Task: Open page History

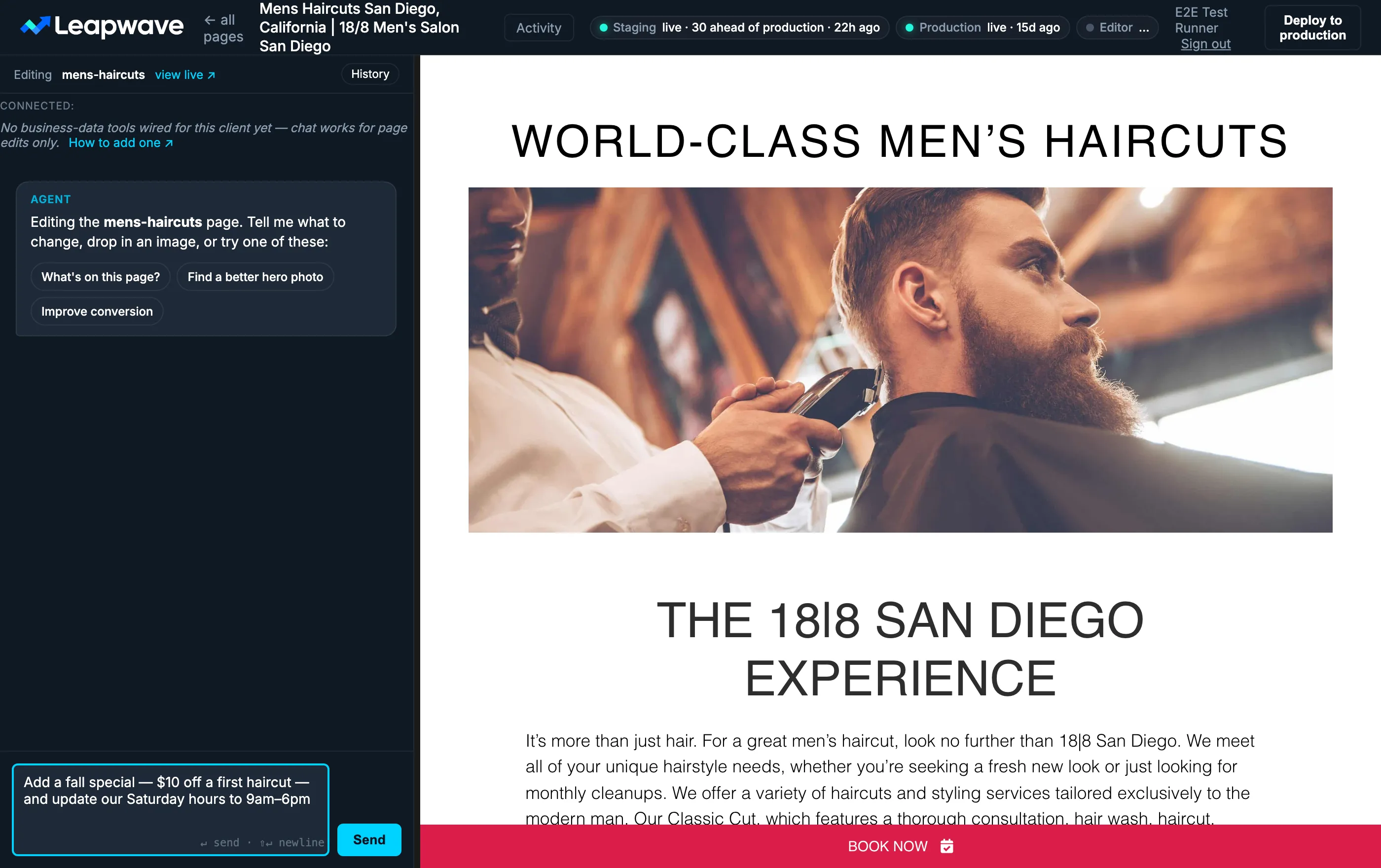Action: point(370,74)
